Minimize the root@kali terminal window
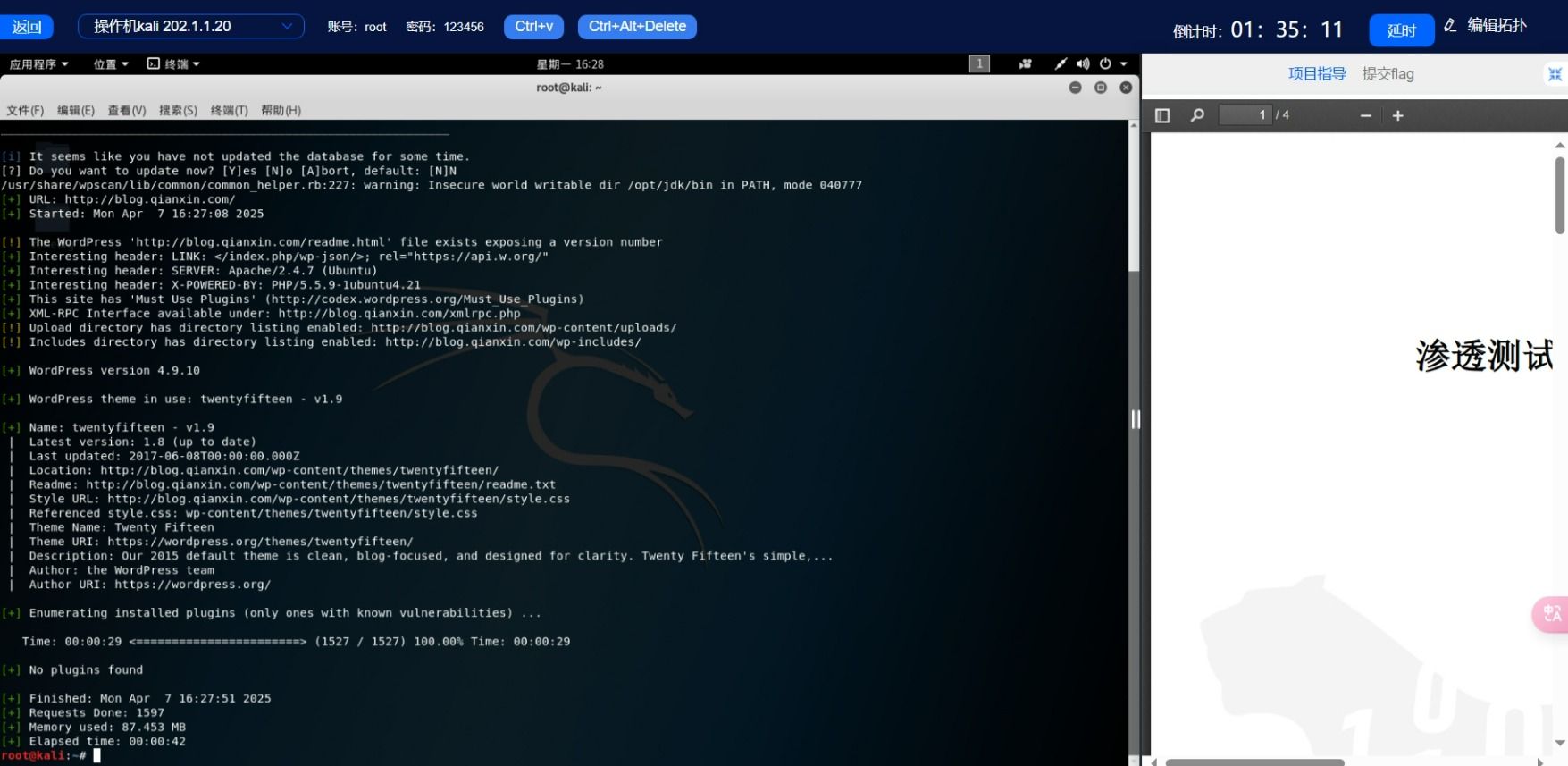Screen dimensions: 1568x766 [x=1075, y=88]
